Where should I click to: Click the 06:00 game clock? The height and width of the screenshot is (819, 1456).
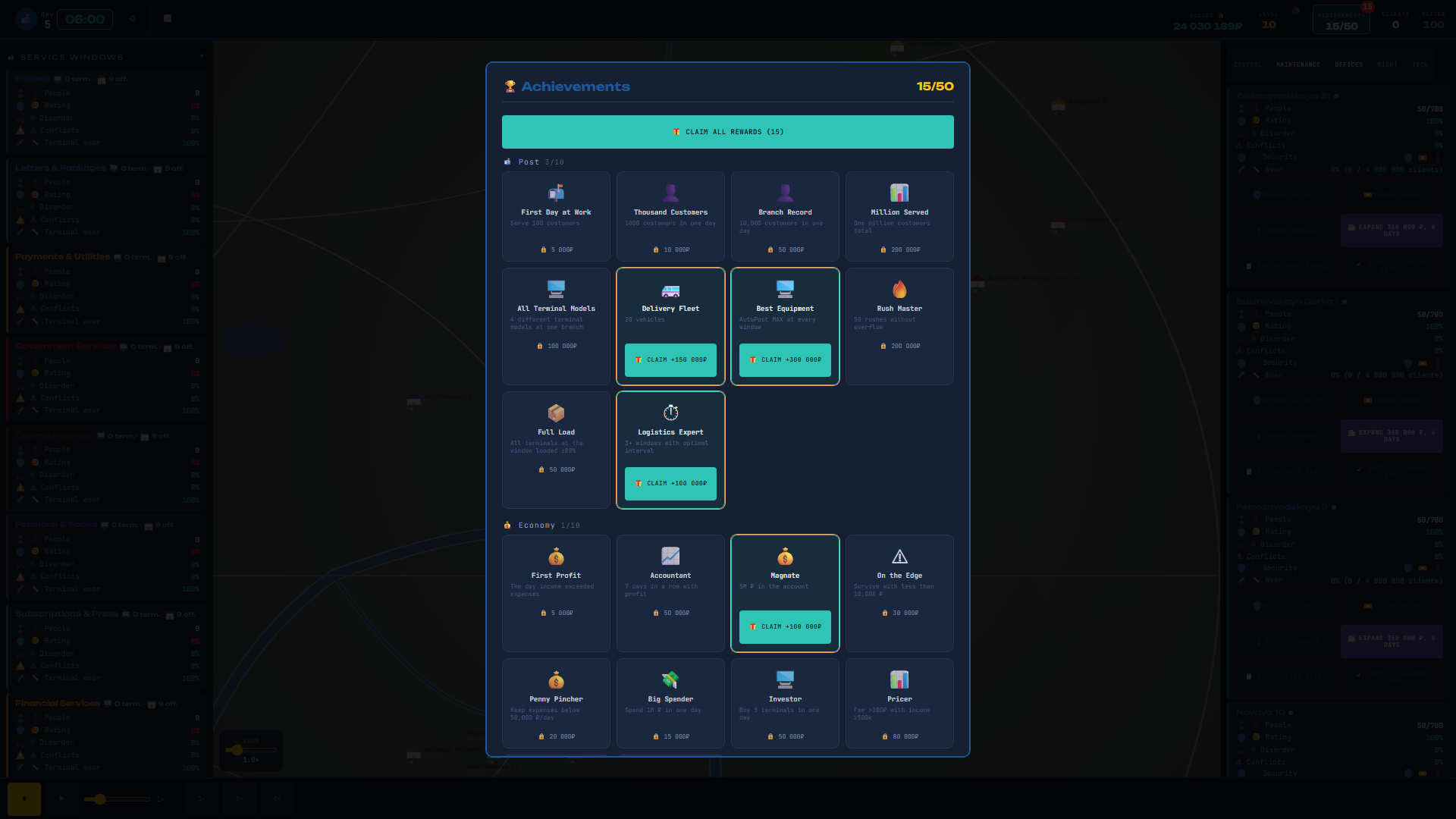[85, 19]
